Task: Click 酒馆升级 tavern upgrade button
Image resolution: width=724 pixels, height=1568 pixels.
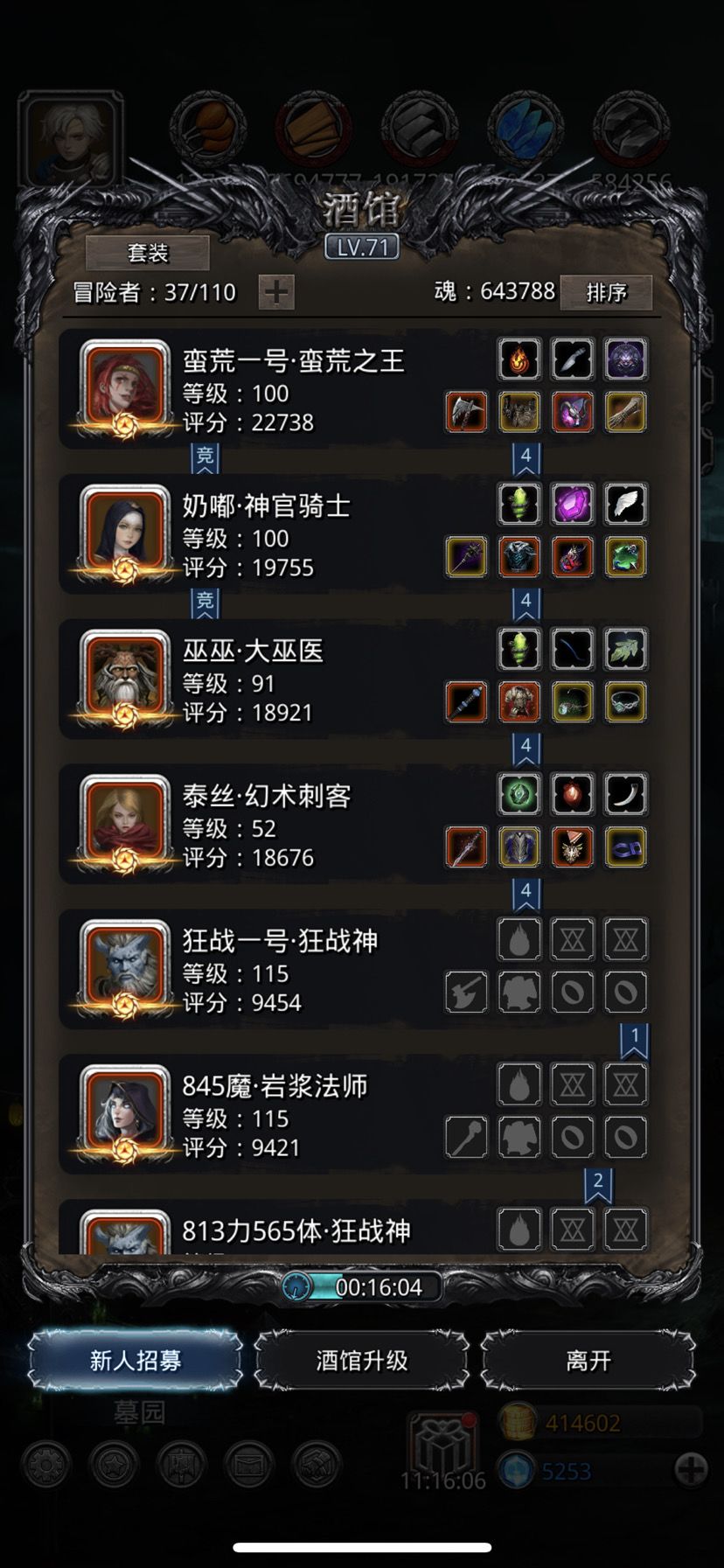Action: (362, 1360)
